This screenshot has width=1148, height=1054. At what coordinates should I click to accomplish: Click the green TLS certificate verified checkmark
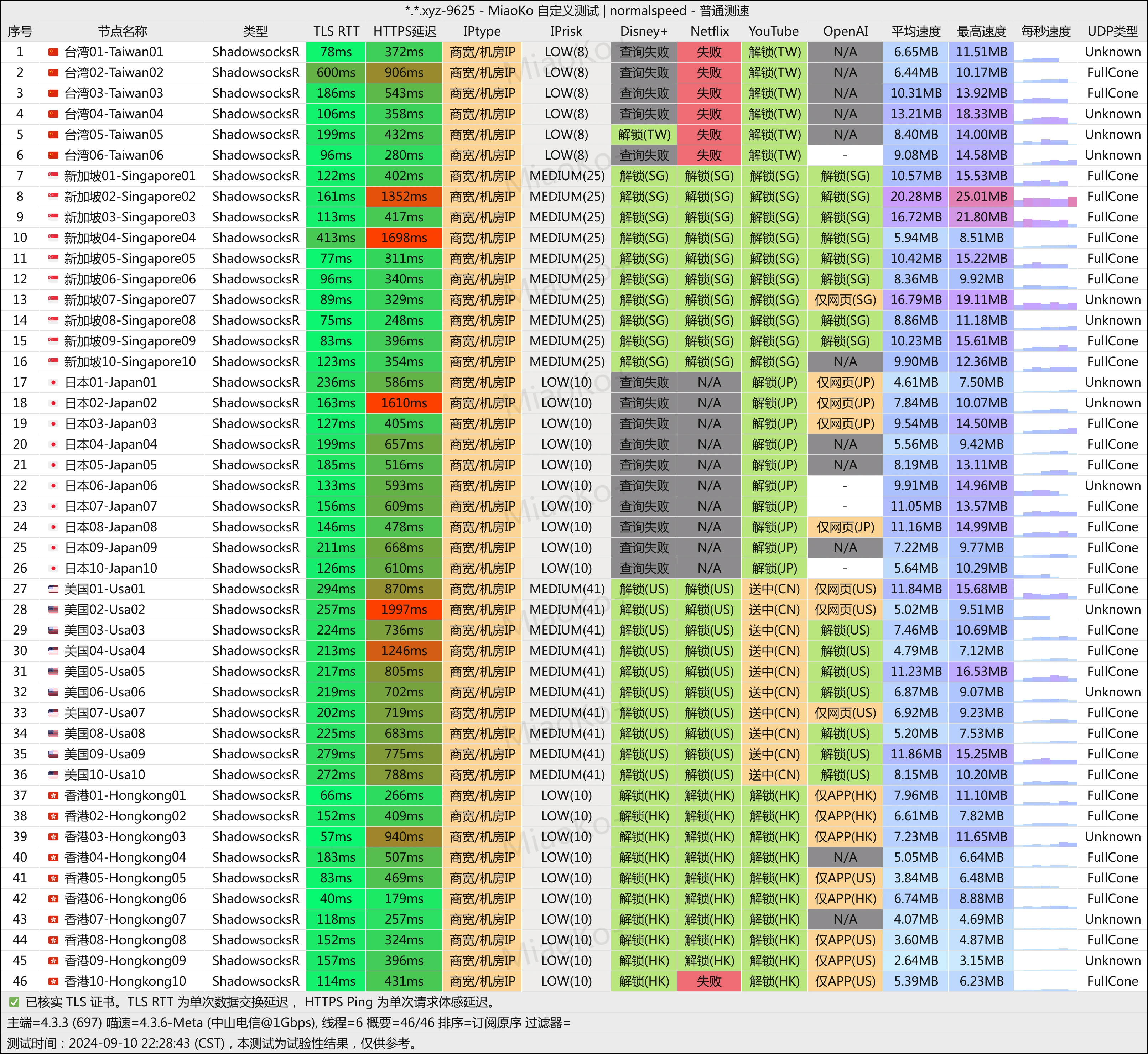(14, 1002)
